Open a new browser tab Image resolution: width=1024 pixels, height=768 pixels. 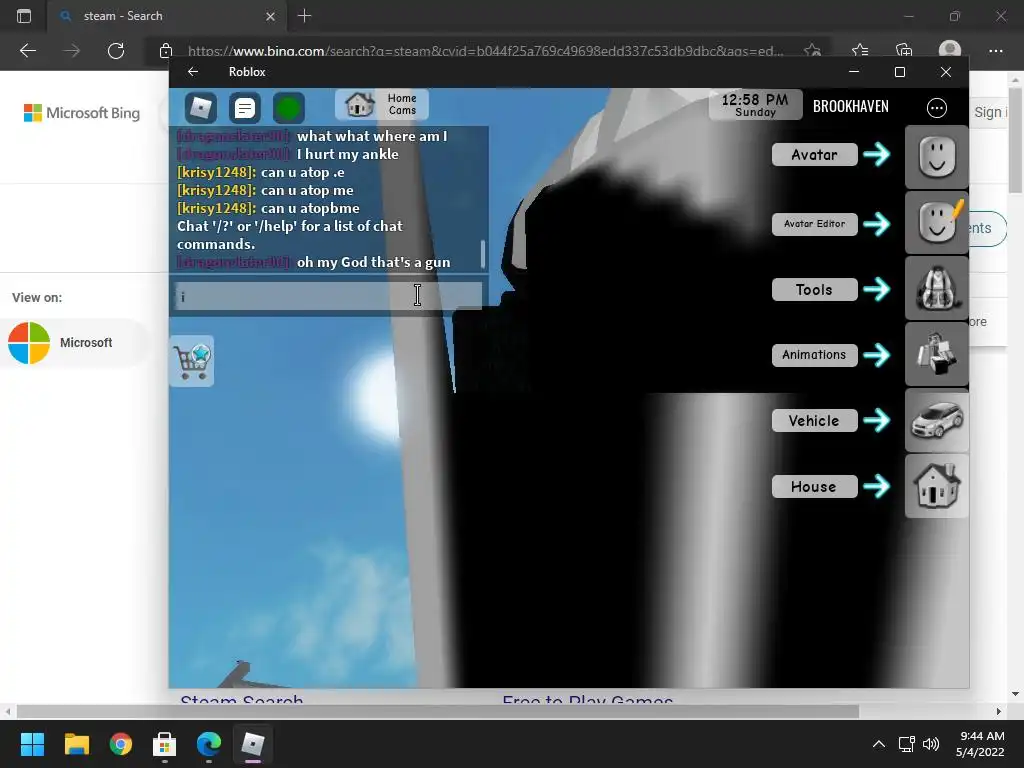tap(304, 16)
